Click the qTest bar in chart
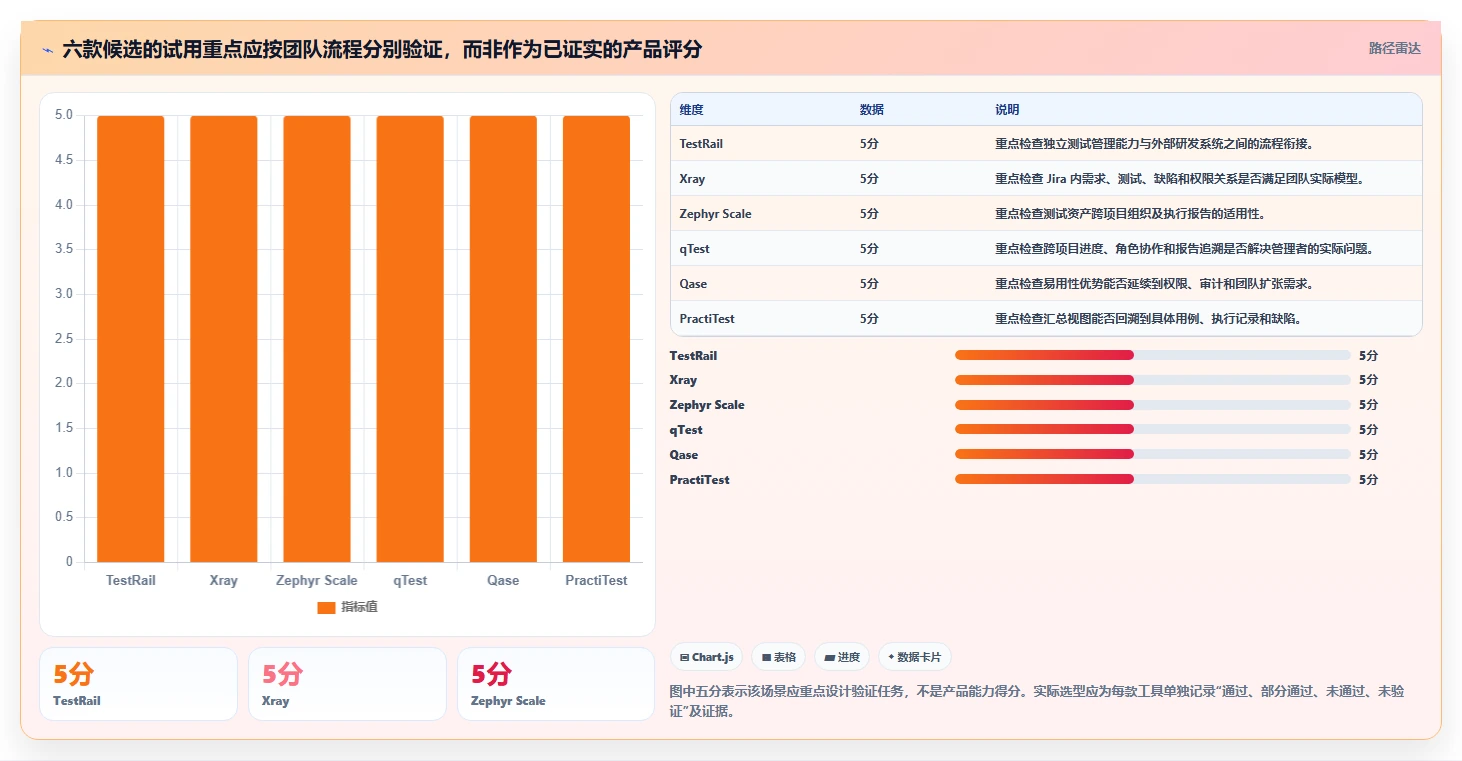The height and width of the screenshot is (761, 1462). (410, 339)
